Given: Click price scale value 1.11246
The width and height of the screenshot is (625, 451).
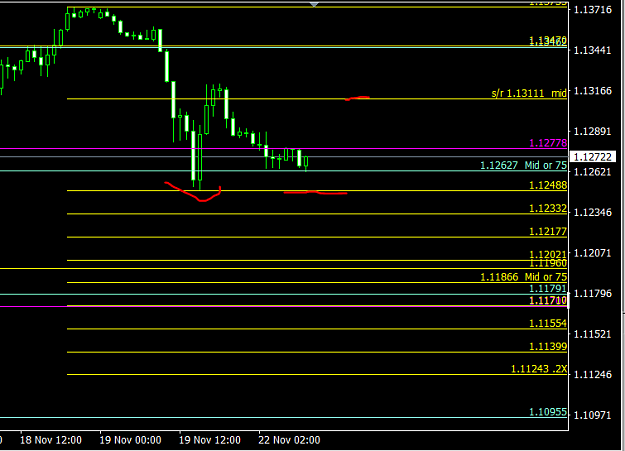Looking at the screenshot, I should [x=592, y=374].
